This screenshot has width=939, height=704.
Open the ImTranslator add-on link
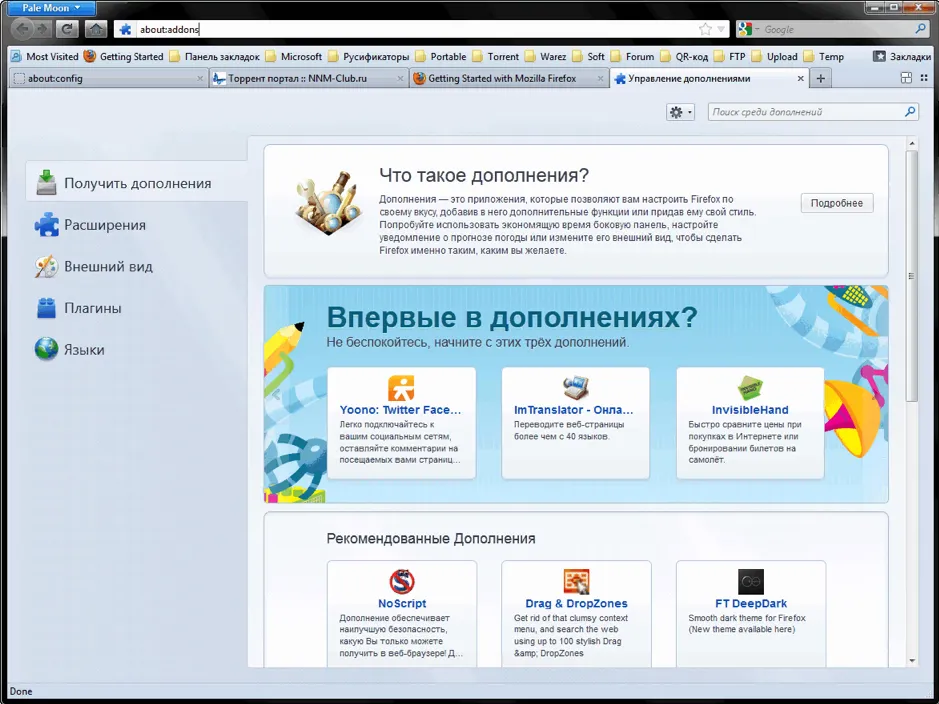click(573, 410)
